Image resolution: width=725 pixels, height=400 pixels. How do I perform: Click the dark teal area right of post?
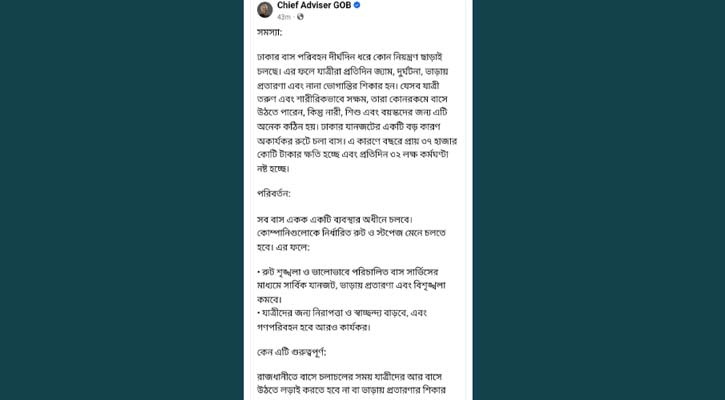point(600,200)
